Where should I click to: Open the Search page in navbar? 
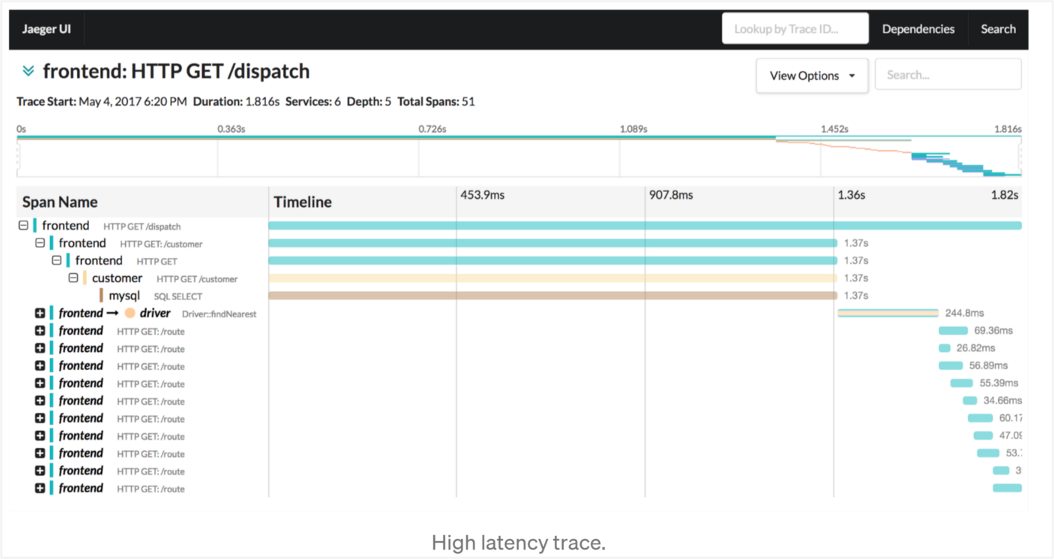coord(998,29)
